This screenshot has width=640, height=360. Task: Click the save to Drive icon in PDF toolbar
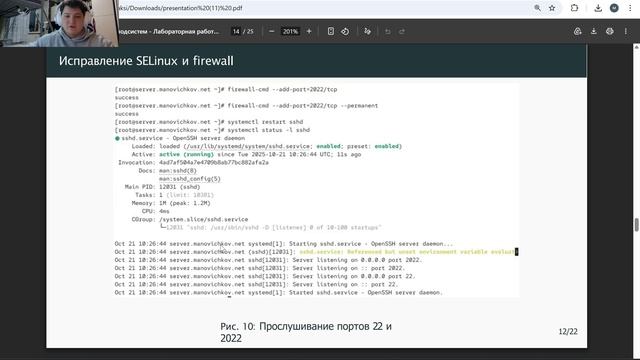[x=578, y=31]
